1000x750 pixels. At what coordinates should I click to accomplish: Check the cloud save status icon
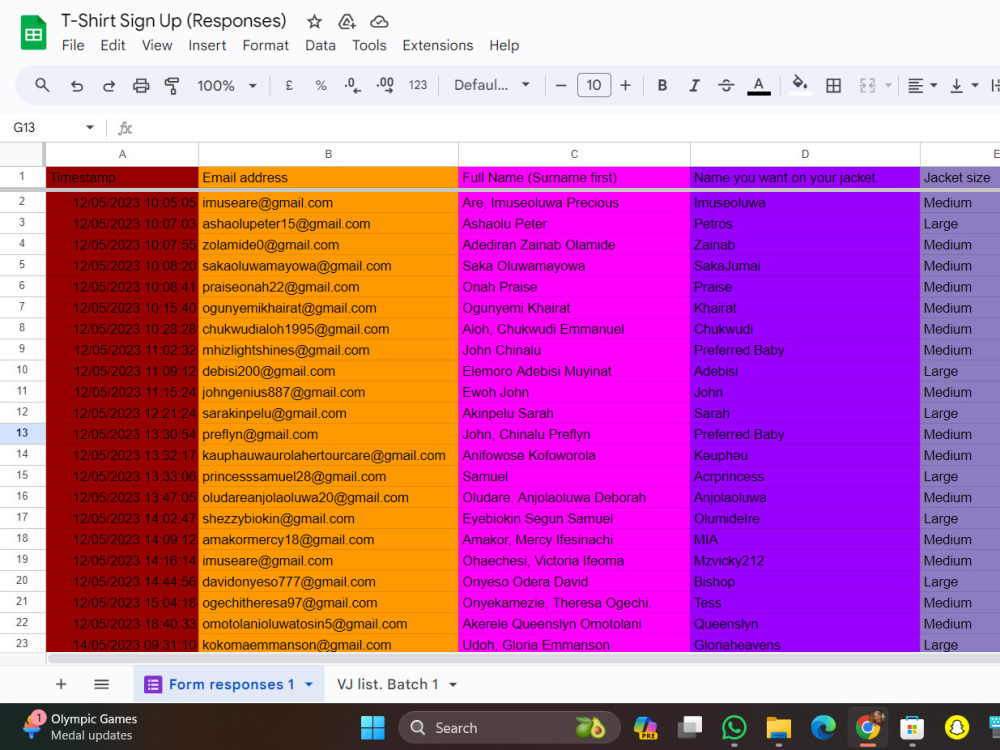click(379, 22)
